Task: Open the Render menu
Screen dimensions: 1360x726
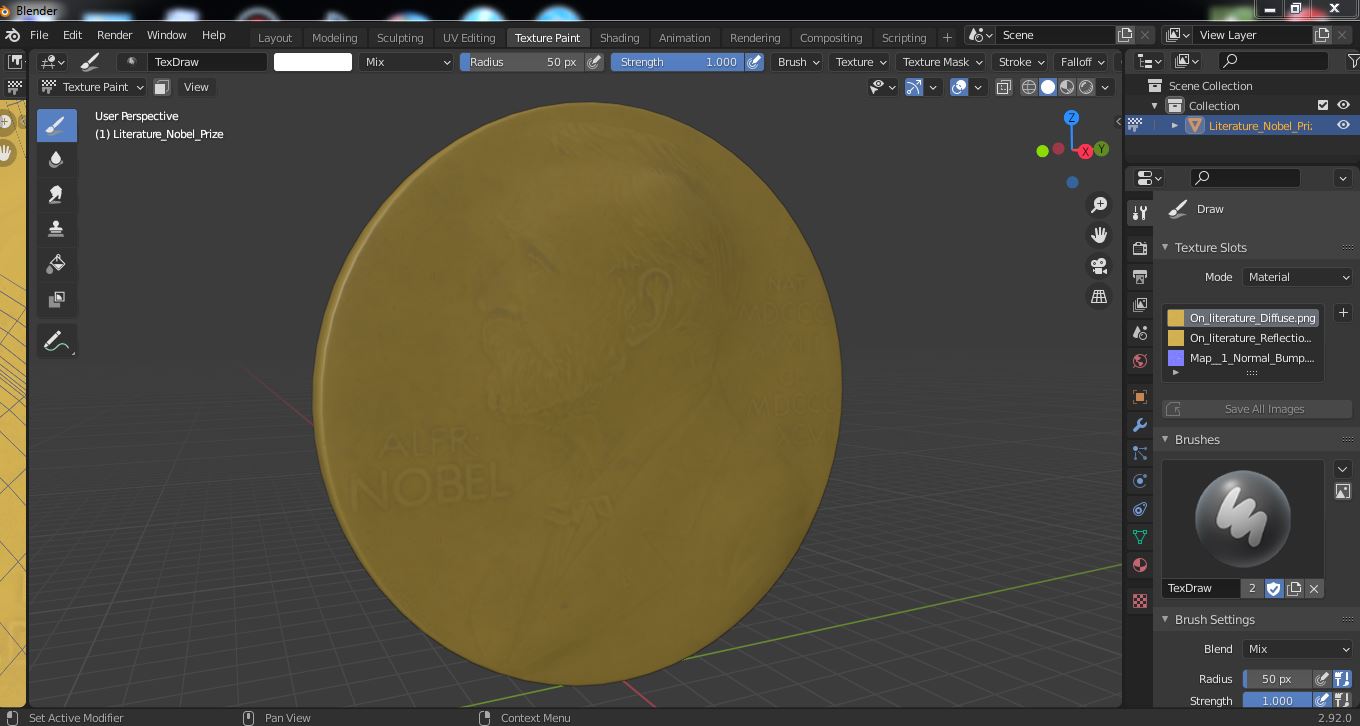Action: (x=114, y=35)
